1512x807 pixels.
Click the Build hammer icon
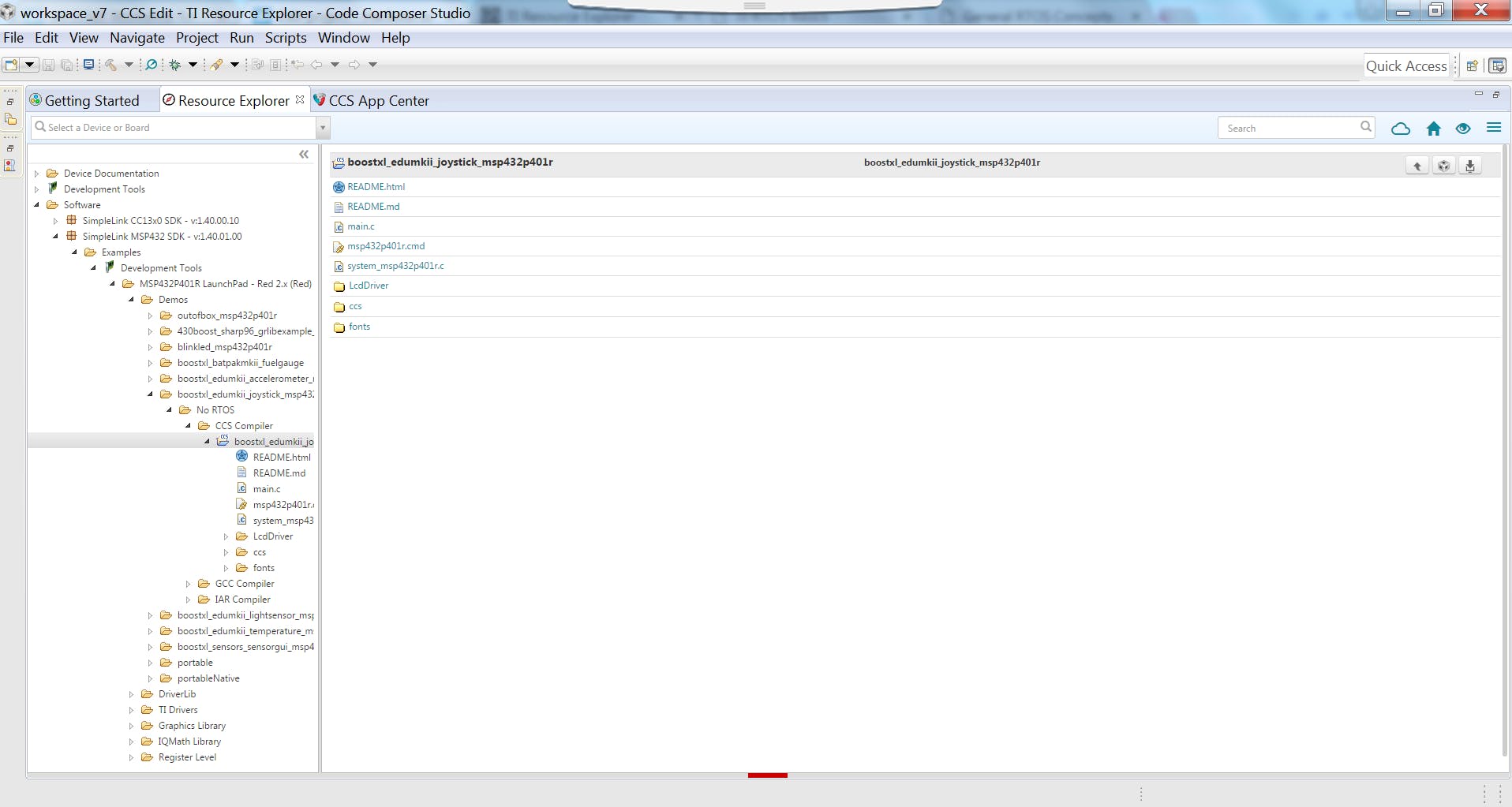[x=111, y=65]
